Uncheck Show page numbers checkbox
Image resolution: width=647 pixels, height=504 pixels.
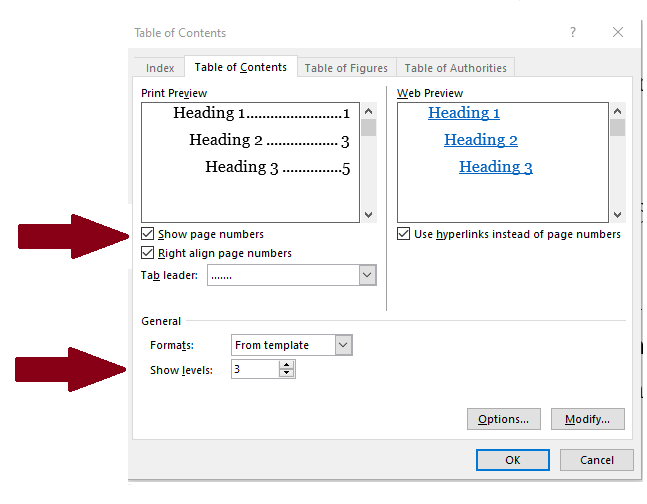(148, 234)
